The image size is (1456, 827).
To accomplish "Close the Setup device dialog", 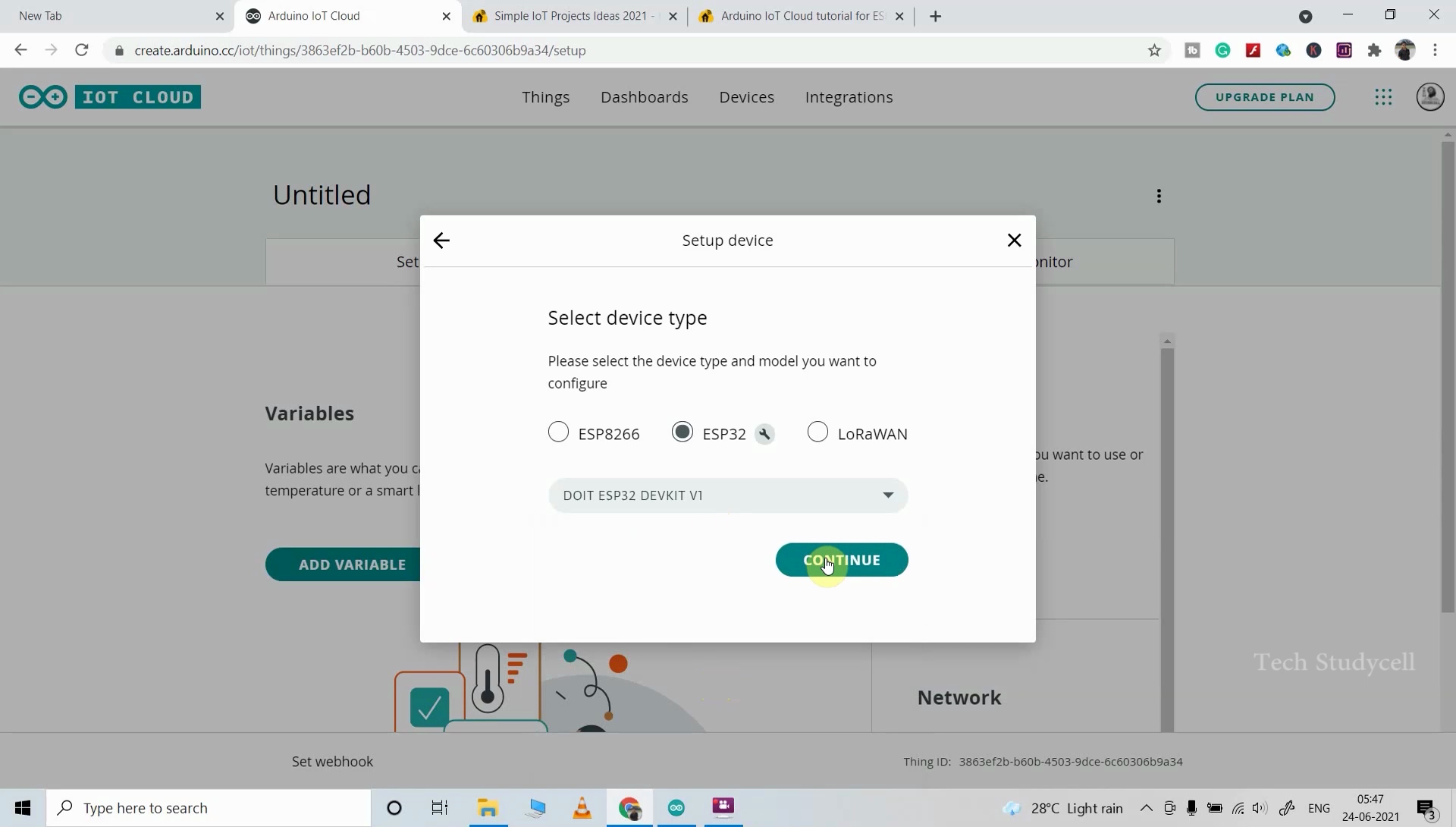I will pos(1014,241).
